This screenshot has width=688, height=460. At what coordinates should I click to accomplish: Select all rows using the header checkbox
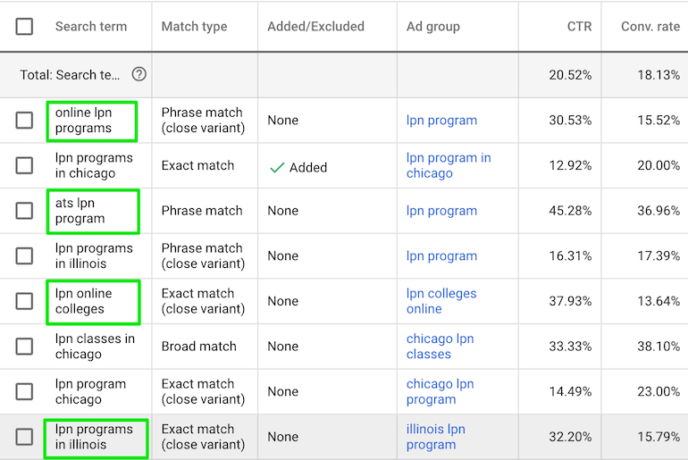tap(24, 27)
